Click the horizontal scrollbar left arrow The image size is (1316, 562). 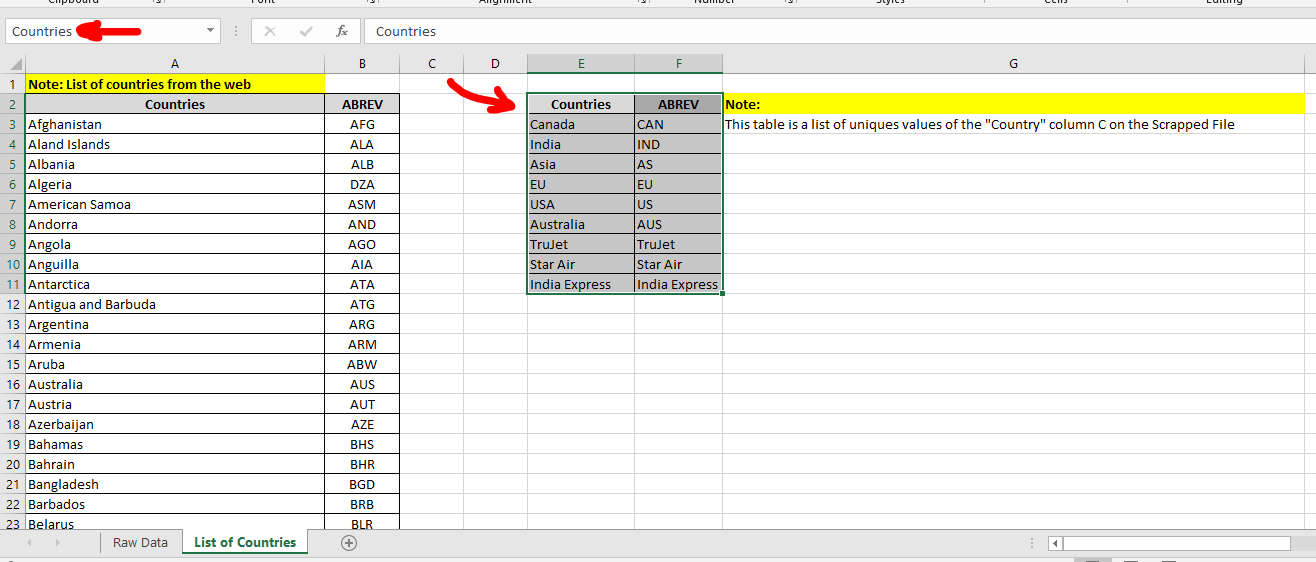(x=1055, y=543)
